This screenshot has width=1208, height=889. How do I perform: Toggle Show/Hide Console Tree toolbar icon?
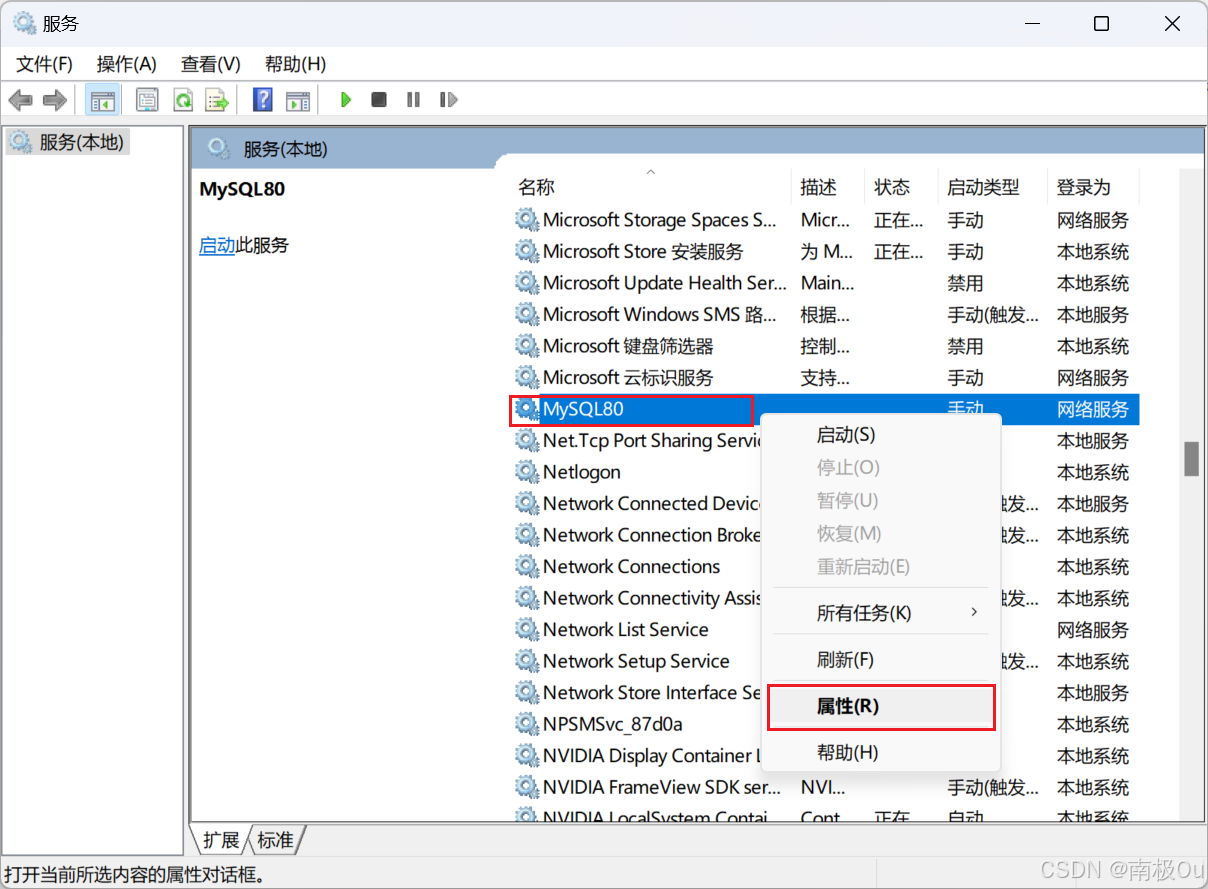pyautogui.click(x=102, y=100)
